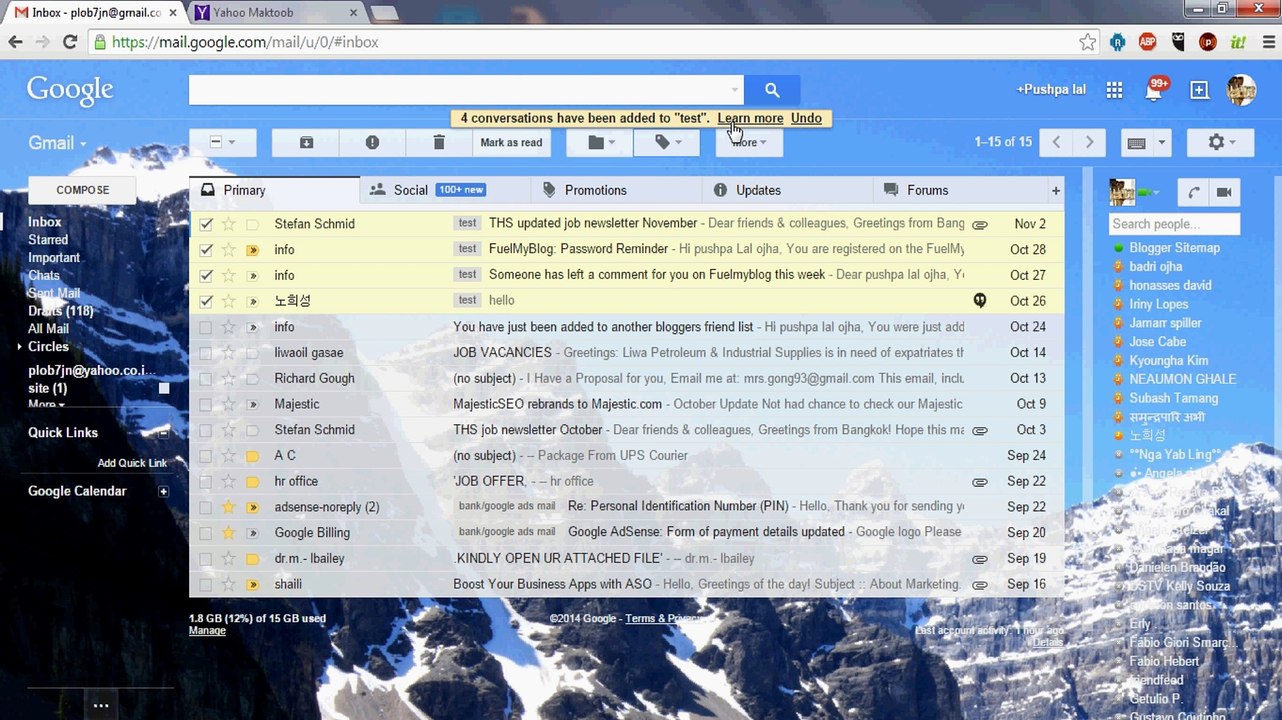Image resolution: width=1282 pixels, height=720 pixels.
Task: Open gadgets ellipsis at sidebar bottom
Action: pos(100,705)
